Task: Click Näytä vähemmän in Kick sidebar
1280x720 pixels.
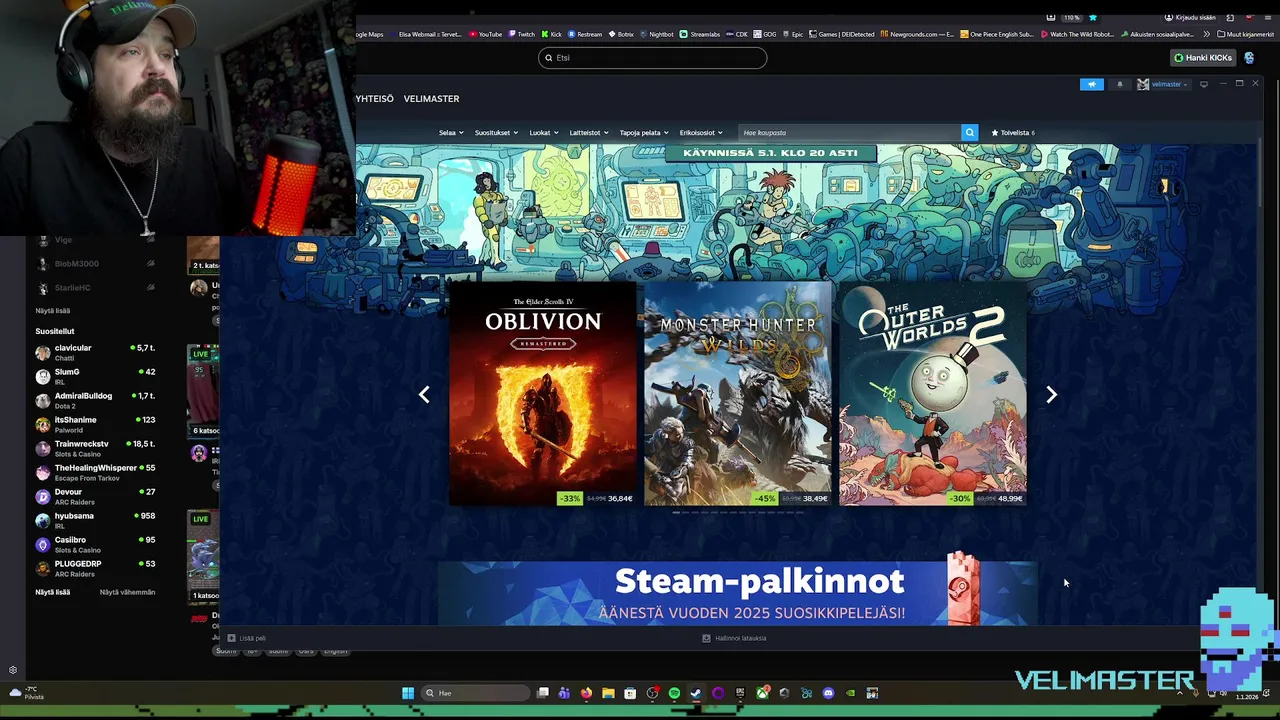Action: tap(127, 592)
